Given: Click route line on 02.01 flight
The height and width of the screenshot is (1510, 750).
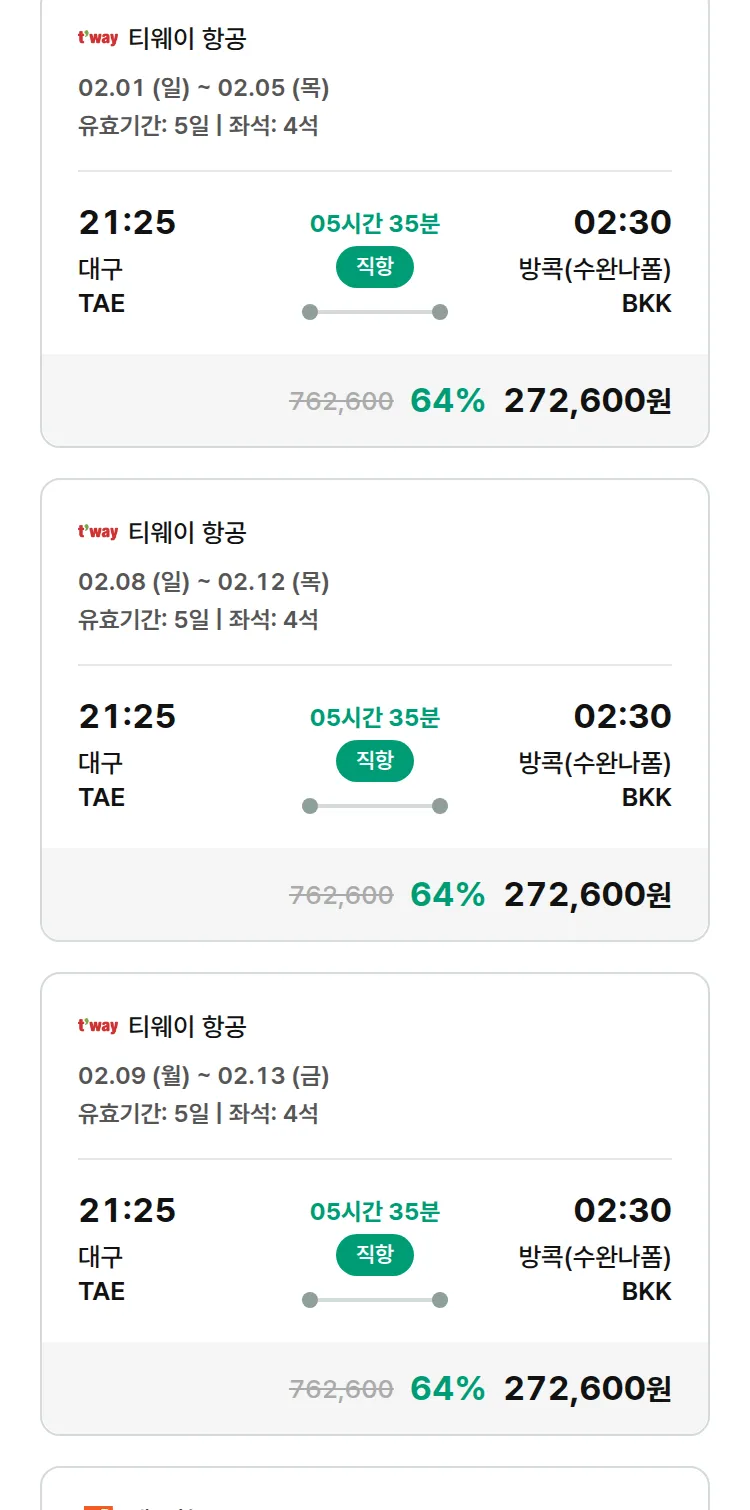Looking at the screenshot, I should (x=375, y=312).
